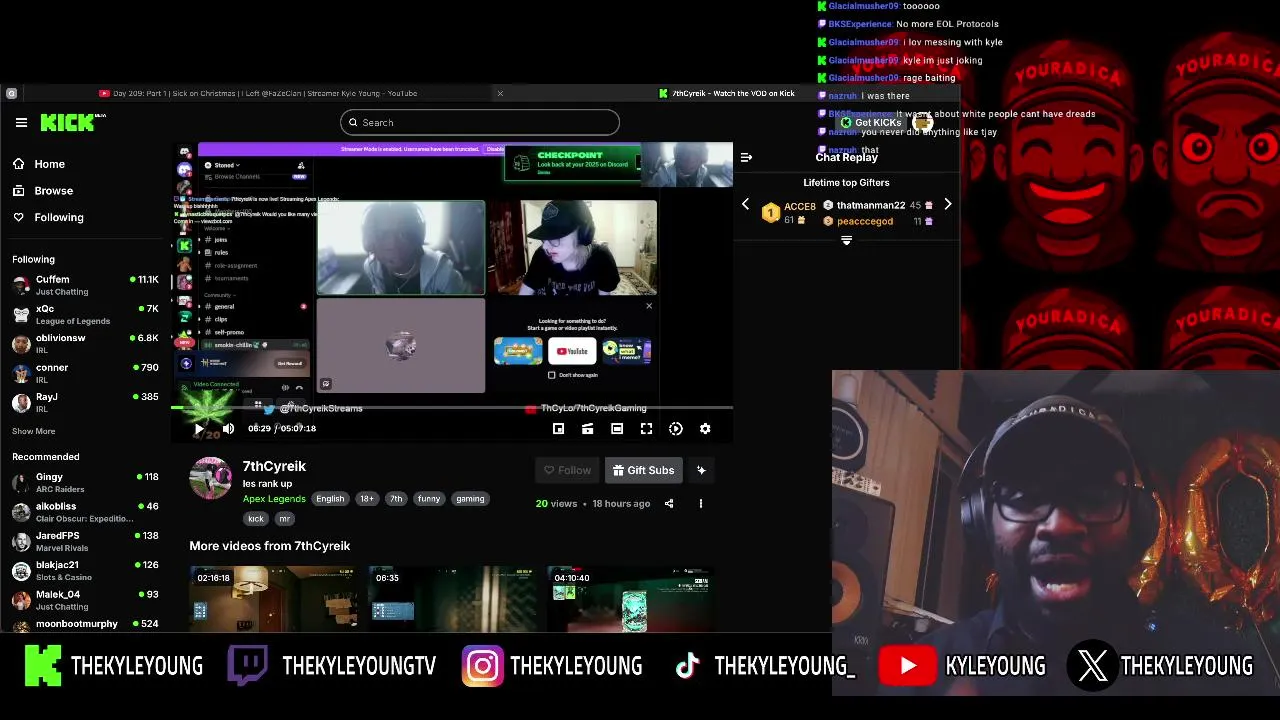Open recommended channel blakjac21
The height and width of the screenshot is (720, 1280).
point(84,570)
